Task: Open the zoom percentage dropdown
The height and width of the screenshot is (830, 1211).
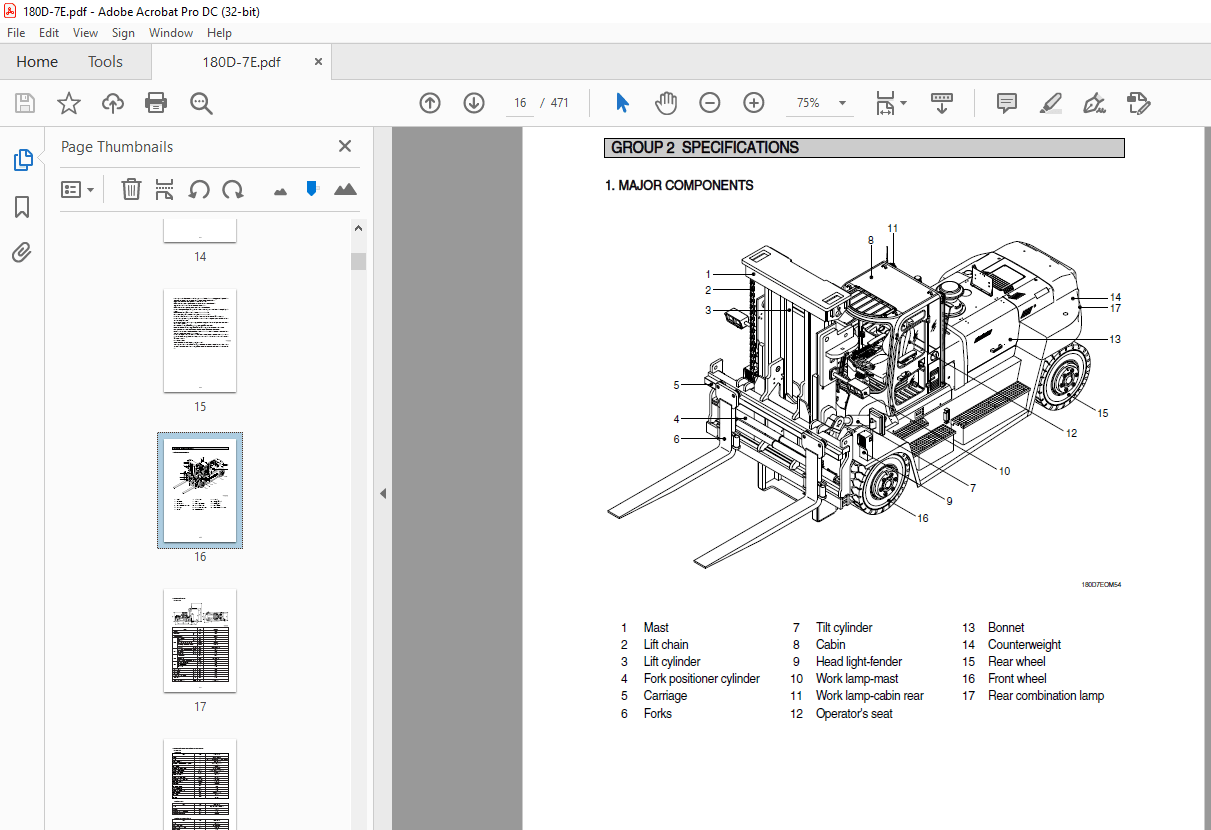Action: coord(841,103)
